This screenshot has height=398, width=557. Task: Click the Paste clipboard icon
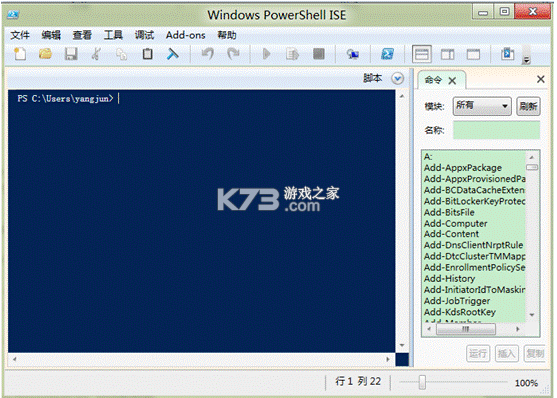pyautogui.click(x=147, y=54)
